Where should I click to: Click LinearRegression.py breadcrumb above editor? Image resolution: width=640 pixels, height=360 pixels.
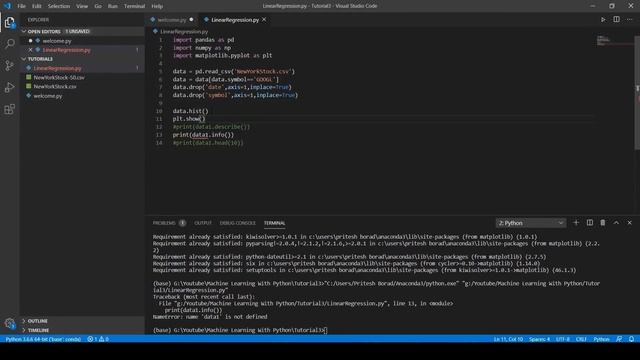point(184,31)
